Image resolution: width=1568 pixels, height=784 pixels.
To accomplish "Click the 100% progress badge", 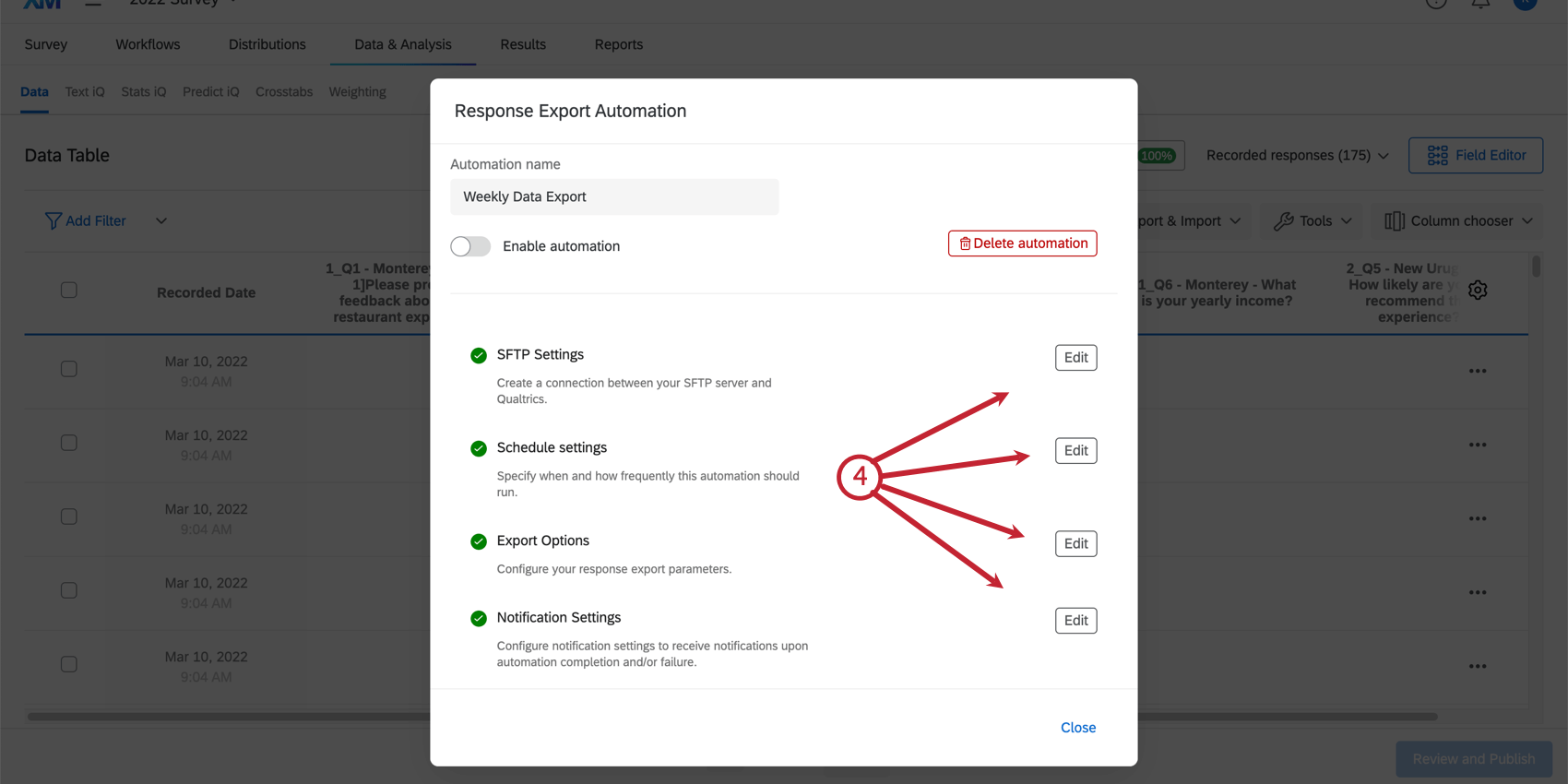I will coord(1158,155).
